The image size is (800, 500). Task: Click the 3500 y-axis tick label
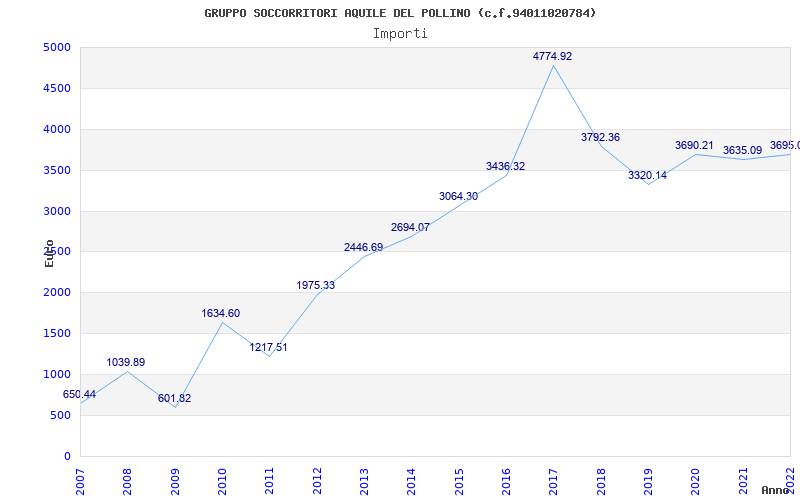56,170
